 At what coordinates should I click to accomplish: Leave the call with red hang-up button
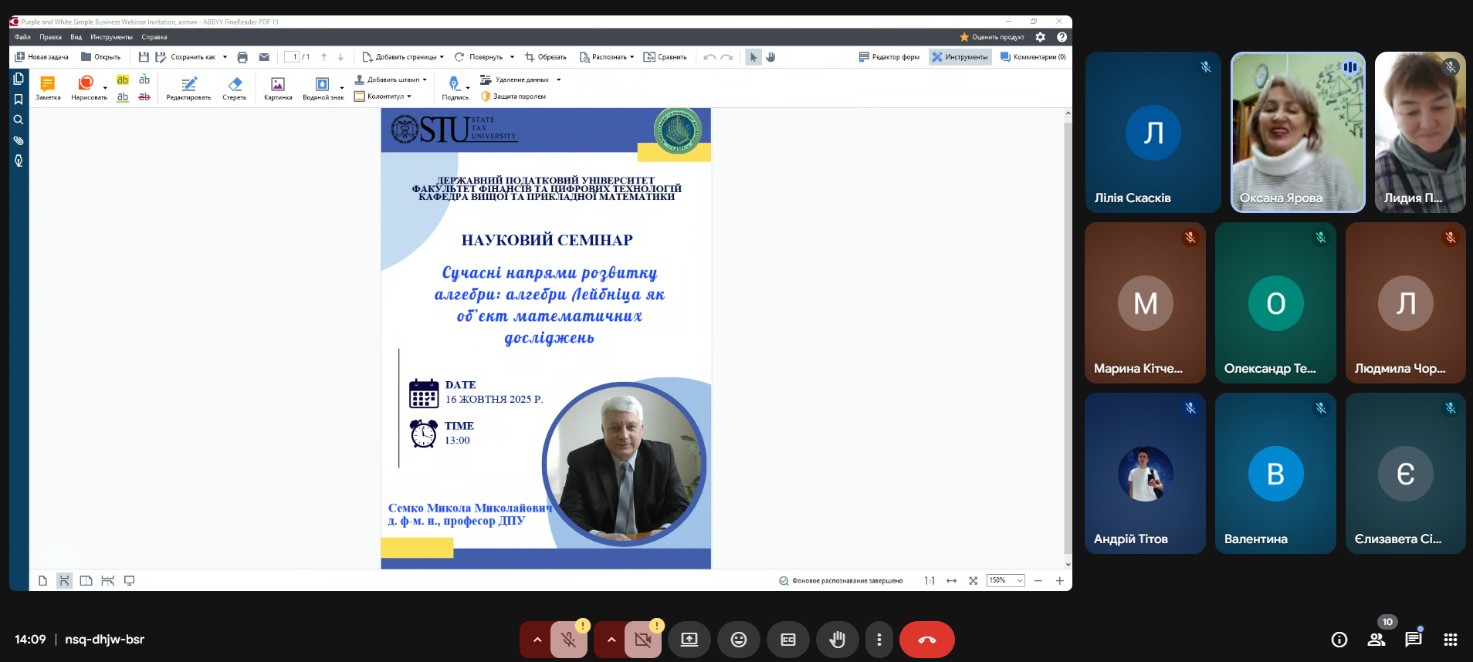click(926, 640)
